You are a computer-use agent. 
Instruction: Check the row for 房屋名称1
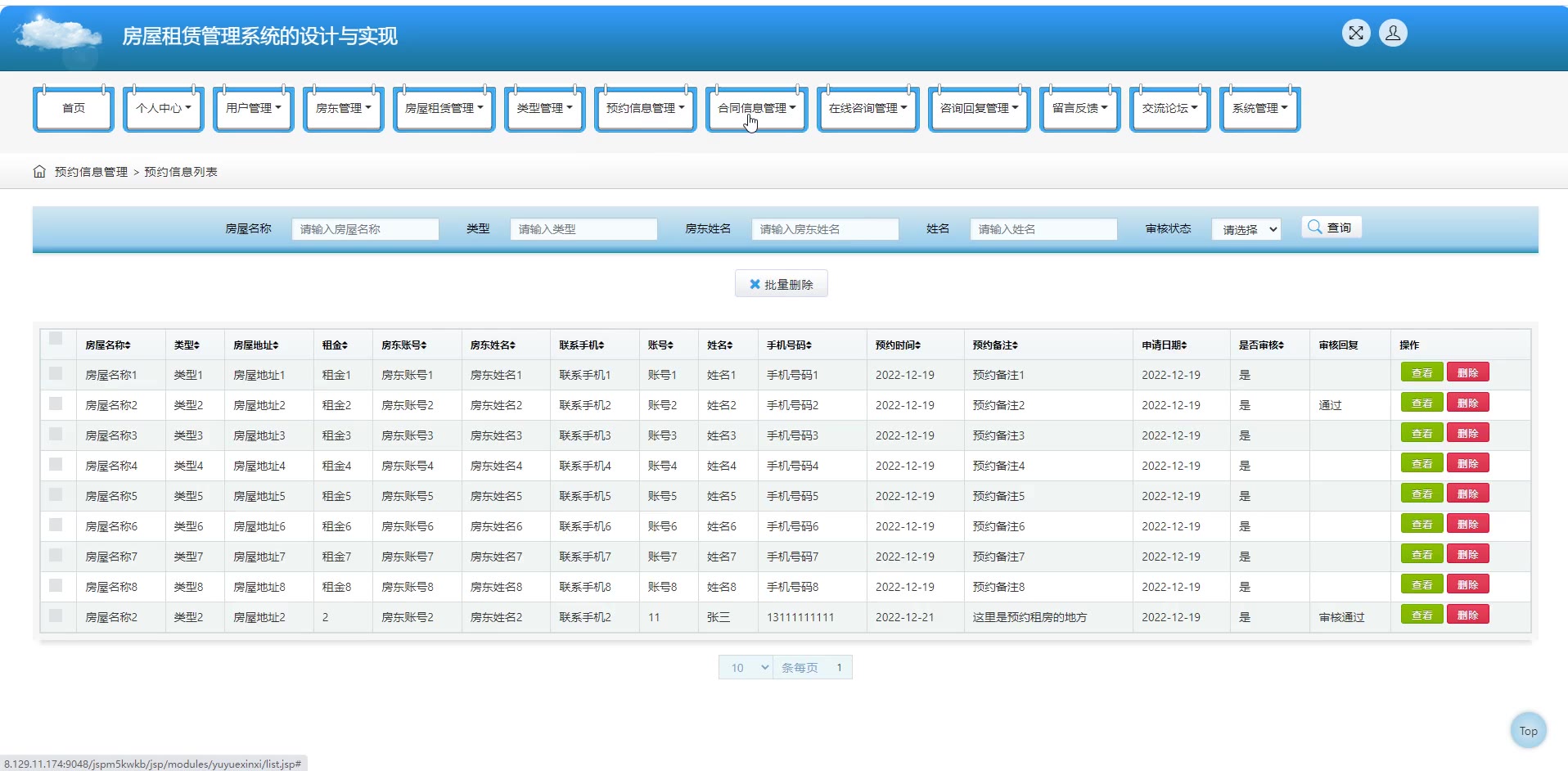[x=56, y=373]
